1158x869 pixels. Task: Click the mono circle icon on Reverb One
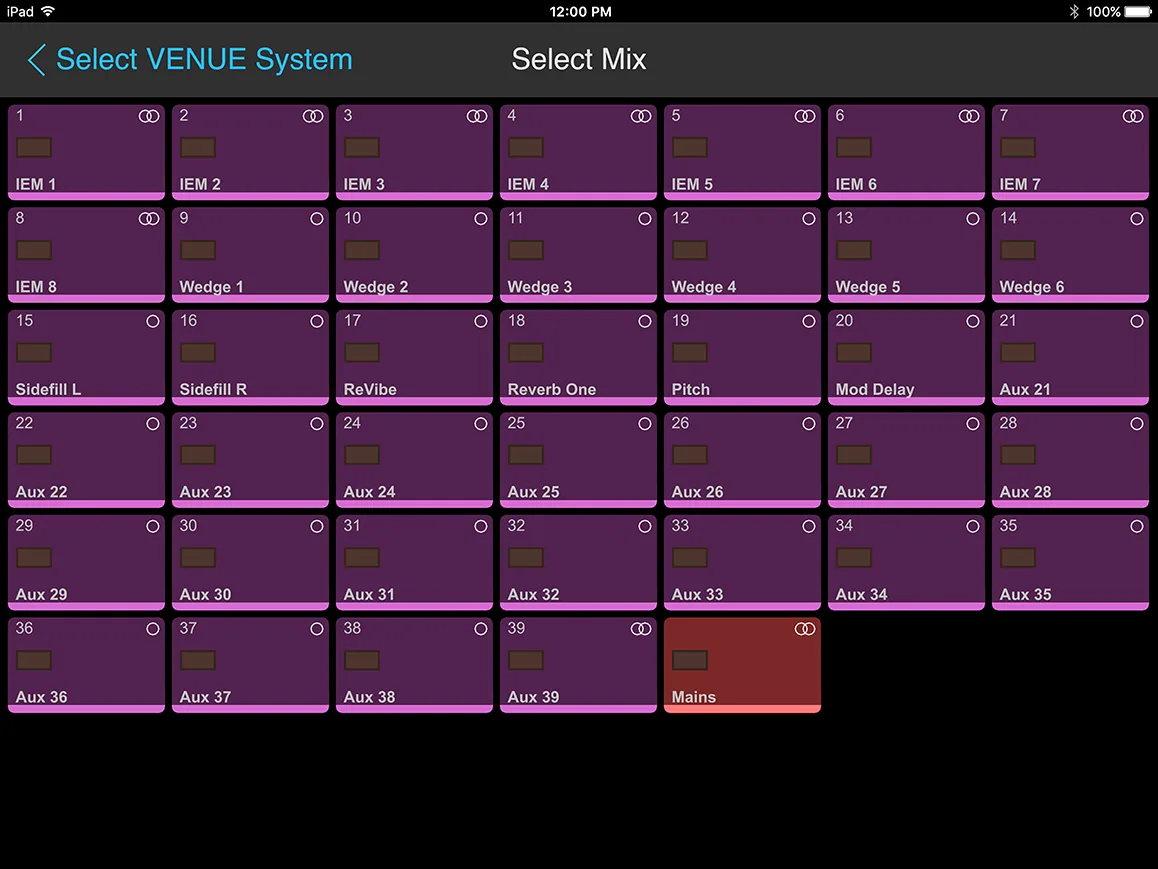(645, 321)
